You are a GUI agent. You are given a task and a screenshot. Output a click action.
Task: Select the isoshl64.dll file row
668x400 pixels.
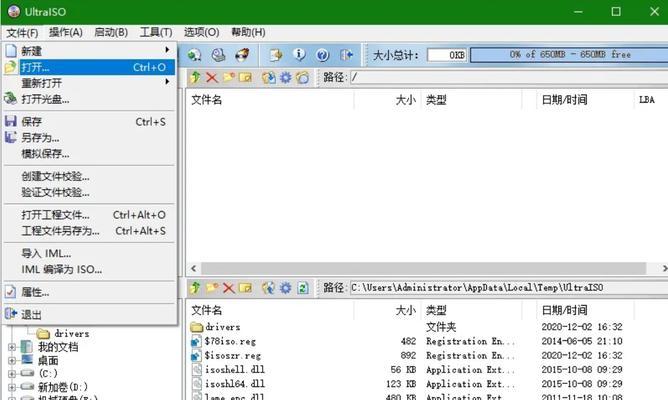tap(228, 384)
